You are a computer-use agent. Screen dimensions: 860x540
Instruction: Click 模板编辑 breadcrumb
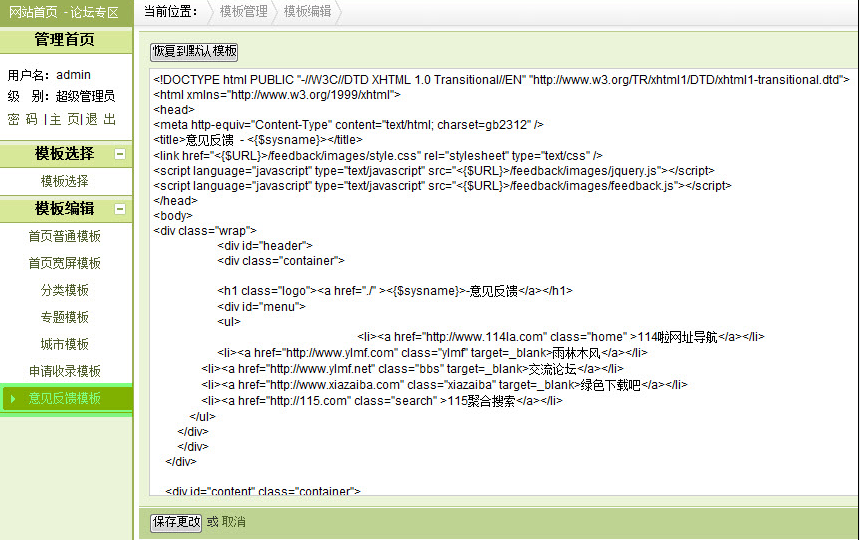307,11
